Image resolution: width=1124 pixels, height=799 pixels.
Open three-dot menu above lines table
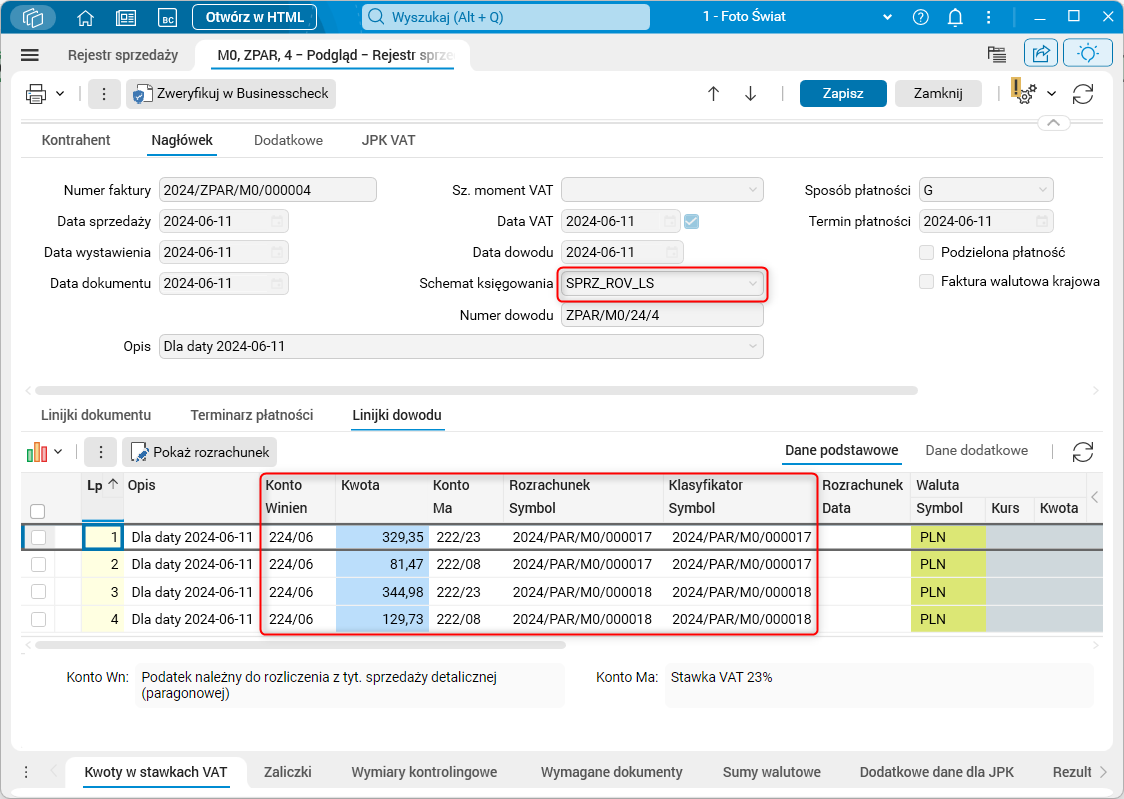click(100, 452)
